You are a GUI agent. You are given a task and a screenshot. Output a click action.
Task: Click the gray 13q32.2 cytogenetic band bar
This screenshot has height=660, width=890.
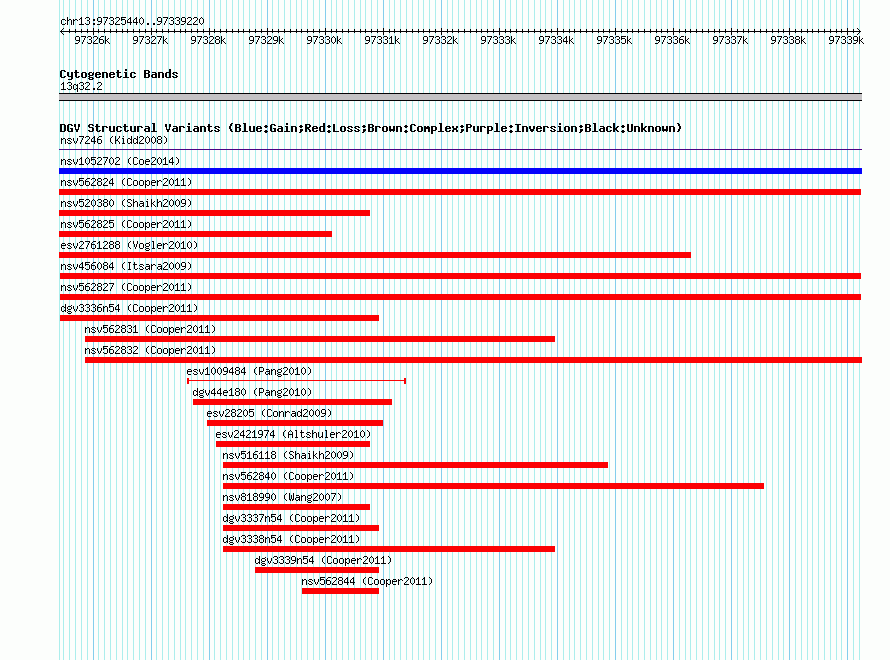coord(460,97)
